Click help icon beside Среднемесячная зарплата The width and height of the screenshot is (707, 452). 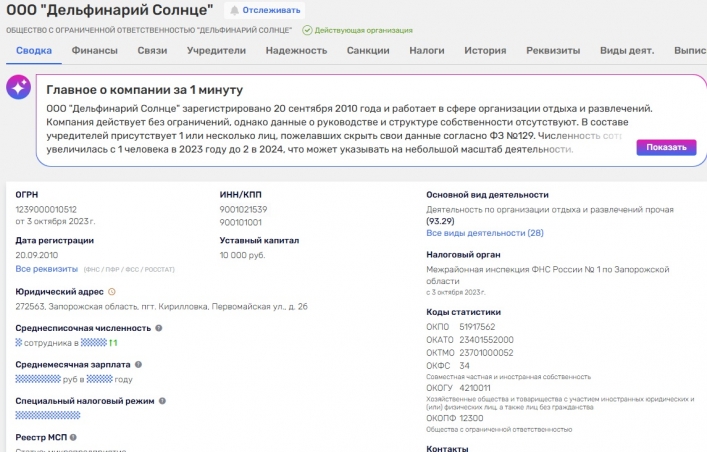pyautogui.click(x=138, y=365)
